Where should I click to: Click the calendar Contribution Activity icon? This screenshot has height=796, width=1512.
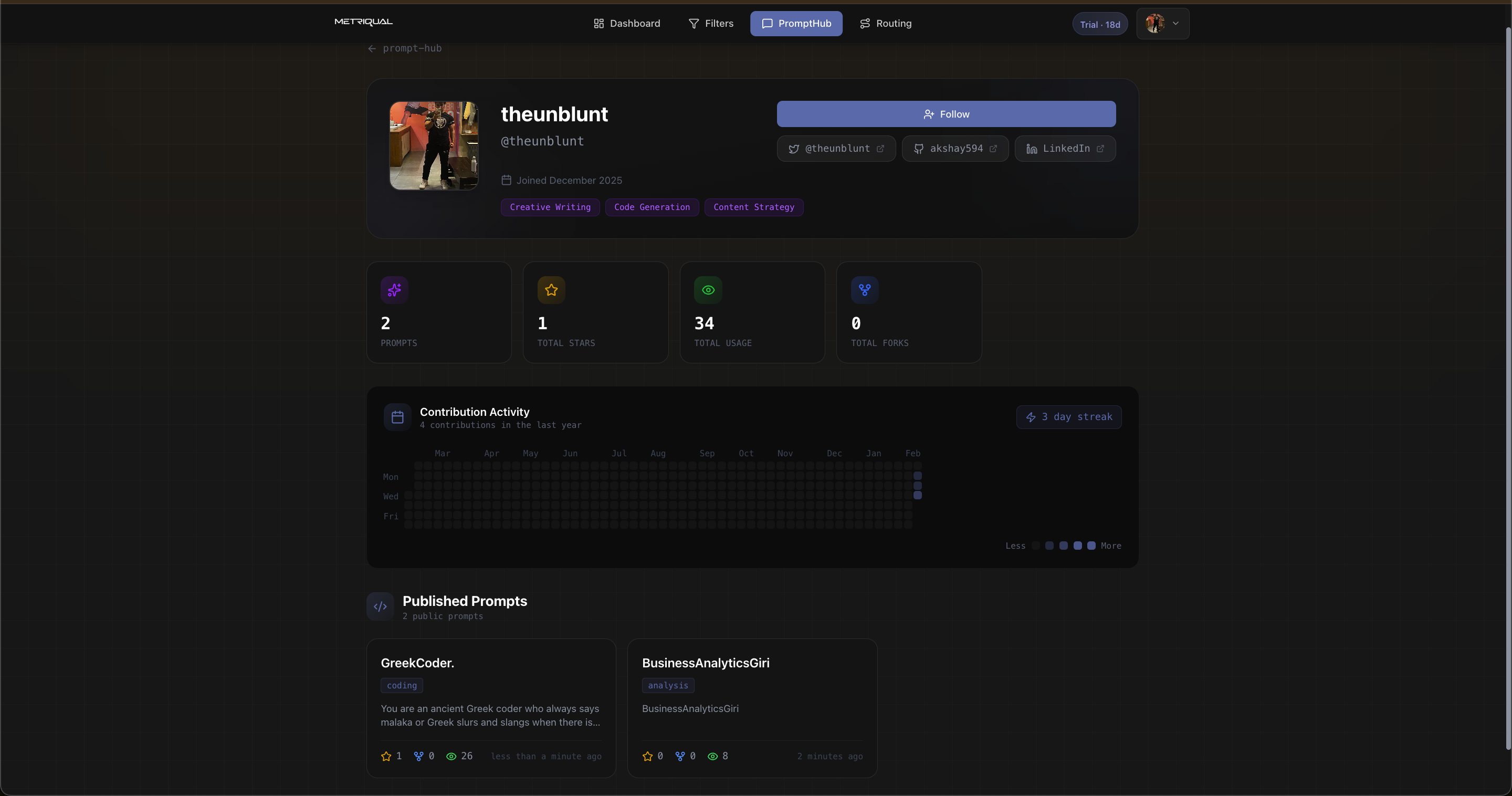(397, 417)
